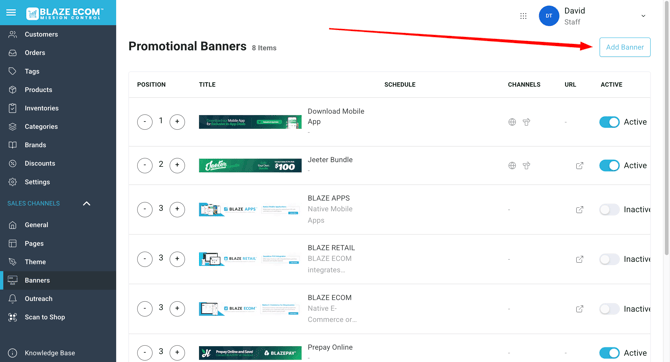This screenshot has height=362, width=670.
Task: Open the Jeeter $100 banner thumbnail
Action: coord(250,165)
